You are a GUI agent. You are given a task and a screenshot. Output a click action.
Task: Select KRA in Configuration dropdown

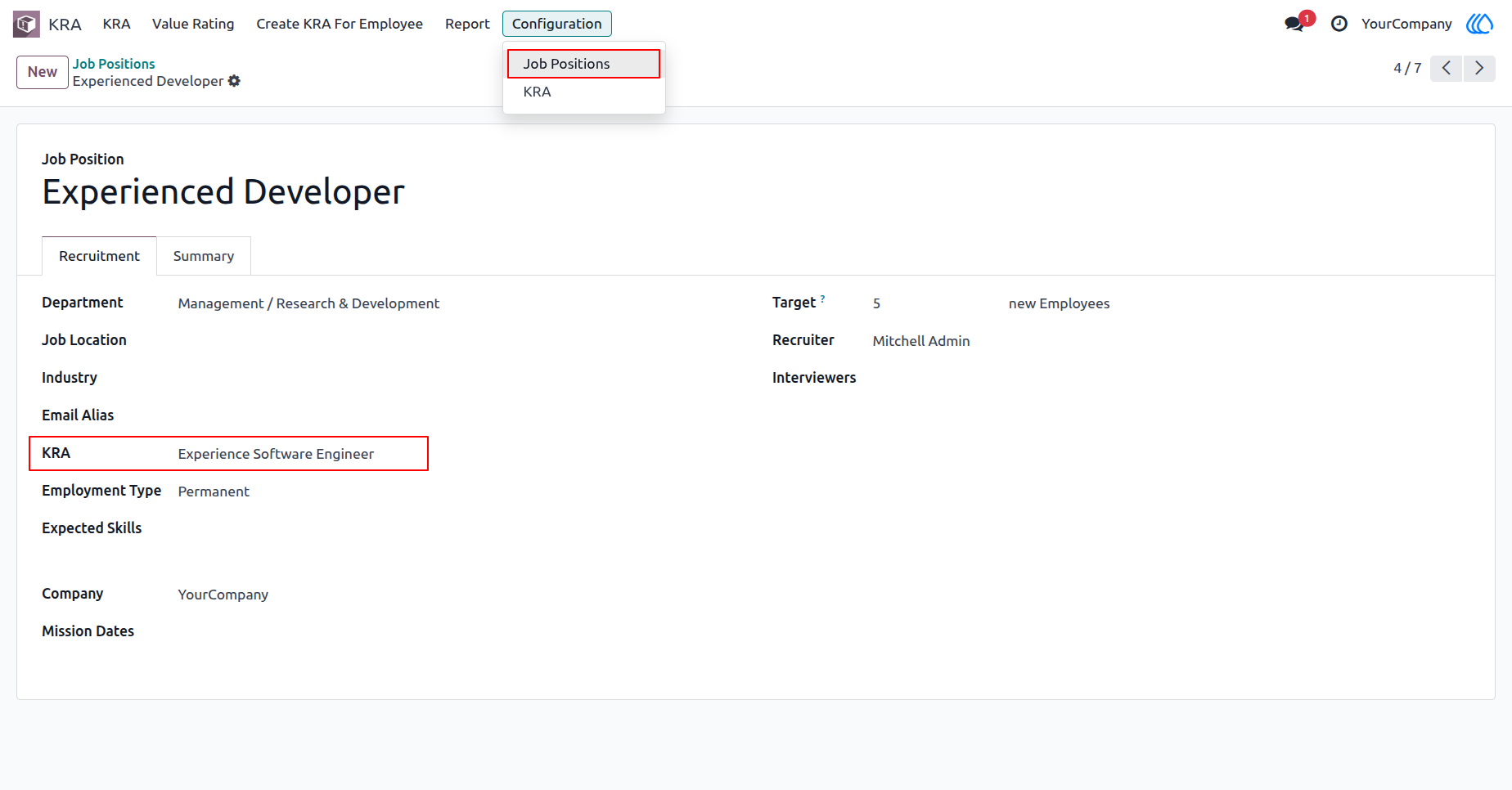pos(583,92)
